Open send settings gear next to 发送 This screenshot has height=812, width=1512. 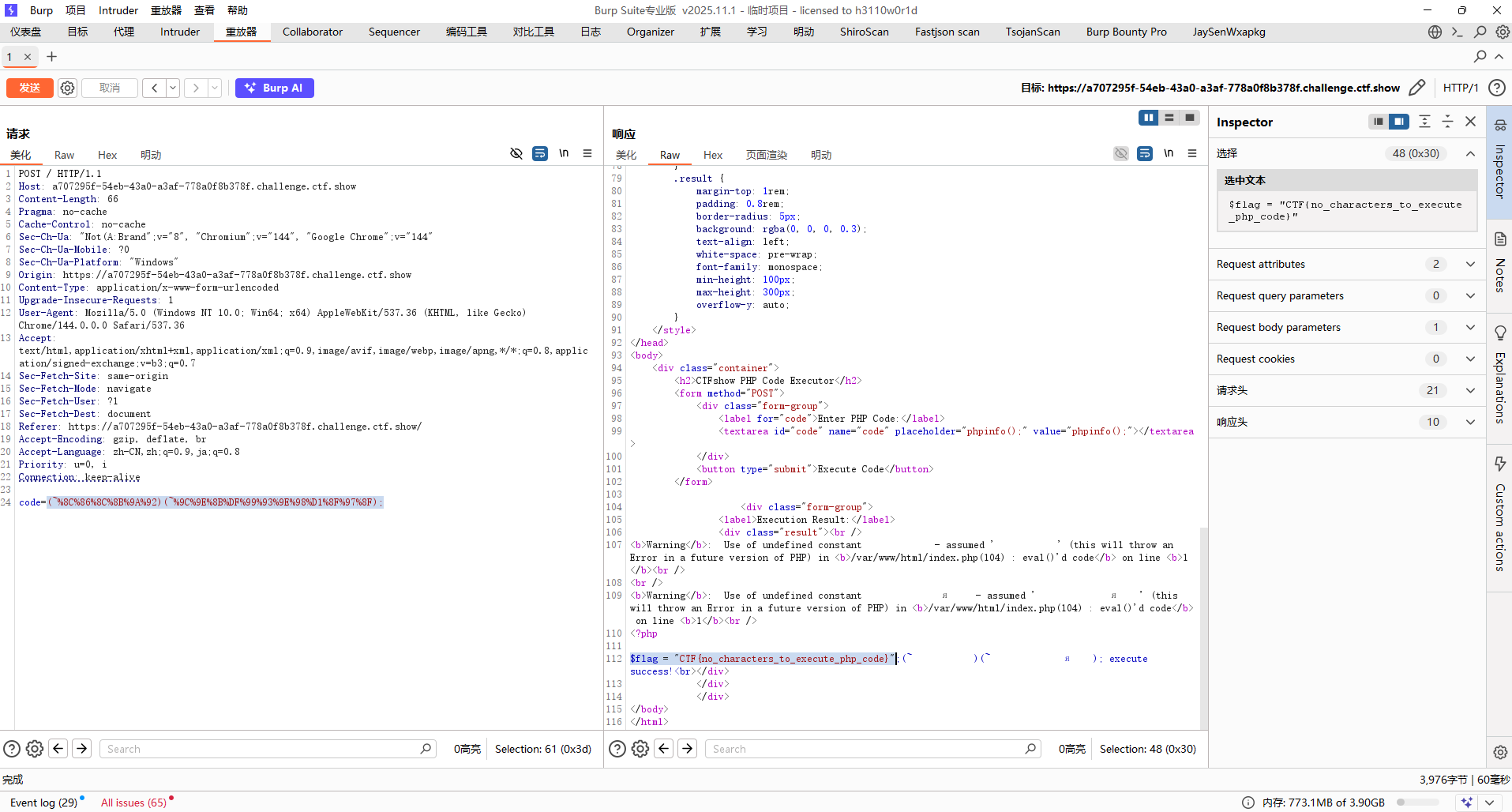tap(68, 88)
